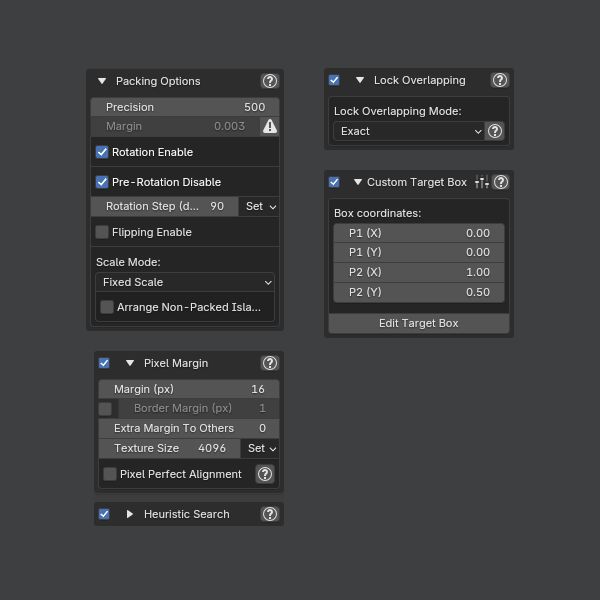This screenshot has width=600, height=600.
Task: Open the Fixed Scale mode dropdown
Action: click(185, 282)
